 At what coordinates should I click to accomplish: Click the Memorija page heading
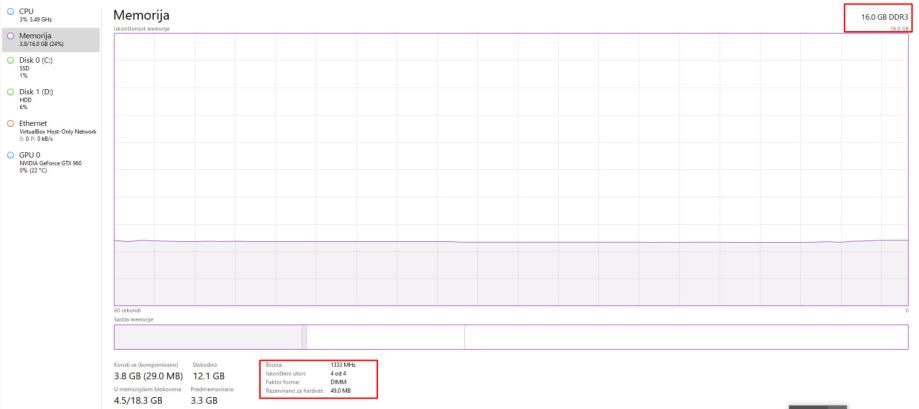141,15
